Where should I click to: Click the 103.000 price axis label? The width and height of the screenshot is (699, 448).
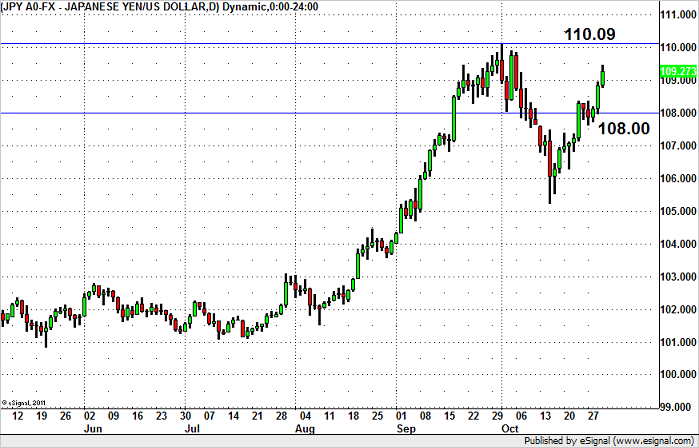point(680,277)
